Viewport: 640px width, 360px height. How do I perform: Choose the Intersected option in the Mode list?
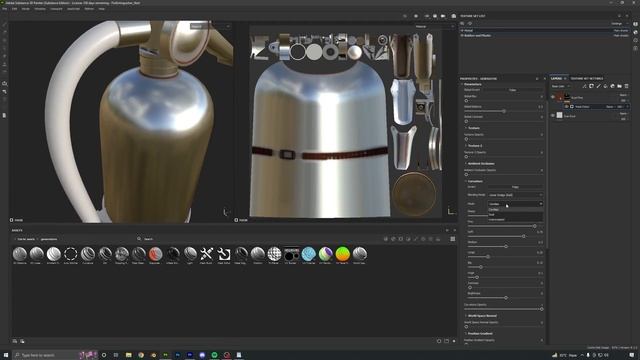coord(516,220)
